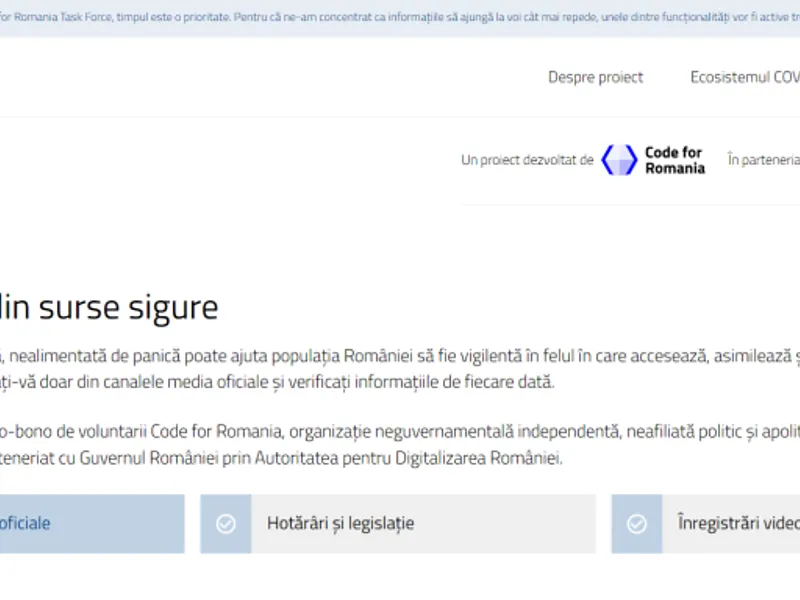
Task: Click the Code for Romania hexagon logo
Action: 619,160
